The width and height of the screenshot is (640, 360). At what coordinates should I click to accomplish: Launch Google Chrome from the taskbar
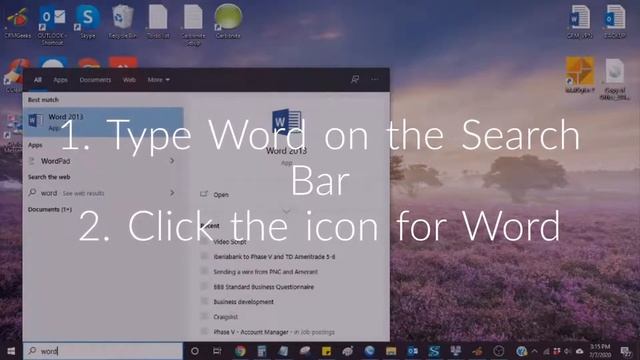click(x=240, y=351)
